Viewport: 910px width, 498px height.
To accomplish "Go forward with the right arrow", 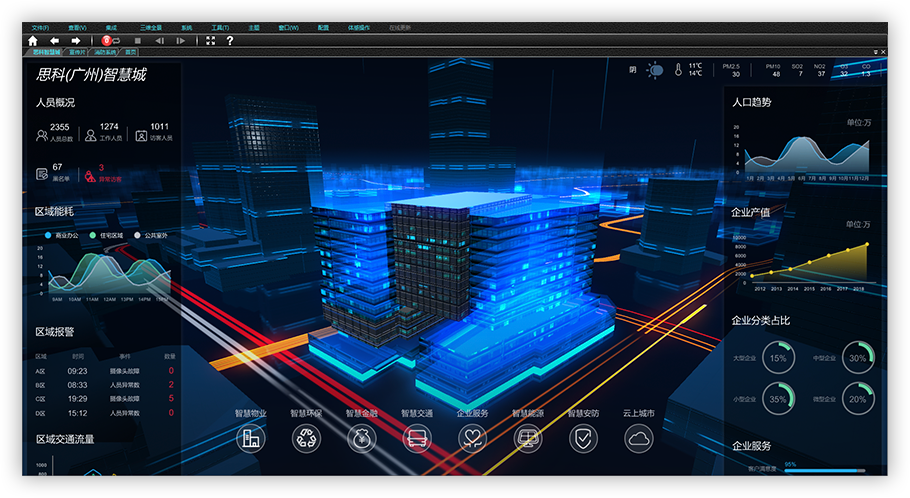I will 76,41.
